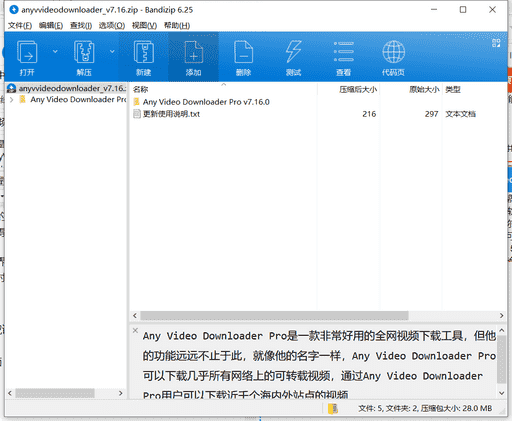Click the comment text about Any Video Downloader Pro

[319, 365]
